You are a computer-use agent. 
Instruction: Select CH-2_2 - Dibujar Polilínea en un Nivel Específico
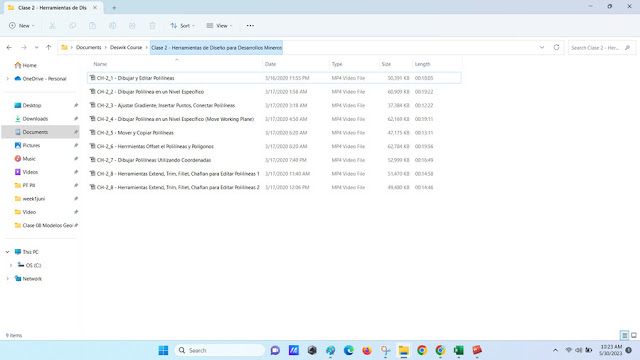click(274, 92)
